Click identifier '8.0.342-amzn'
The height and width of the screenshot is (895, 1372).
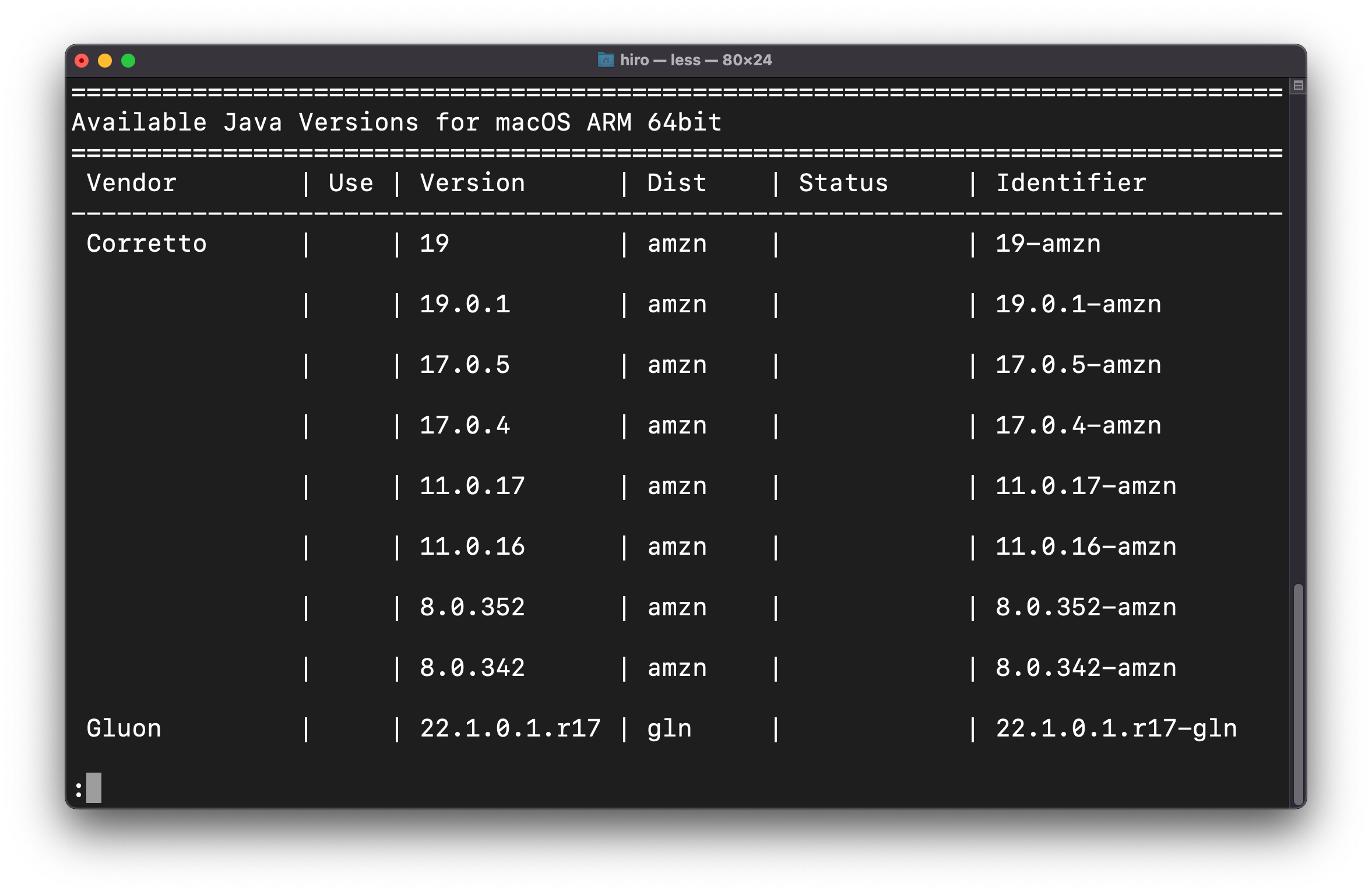1086,668
